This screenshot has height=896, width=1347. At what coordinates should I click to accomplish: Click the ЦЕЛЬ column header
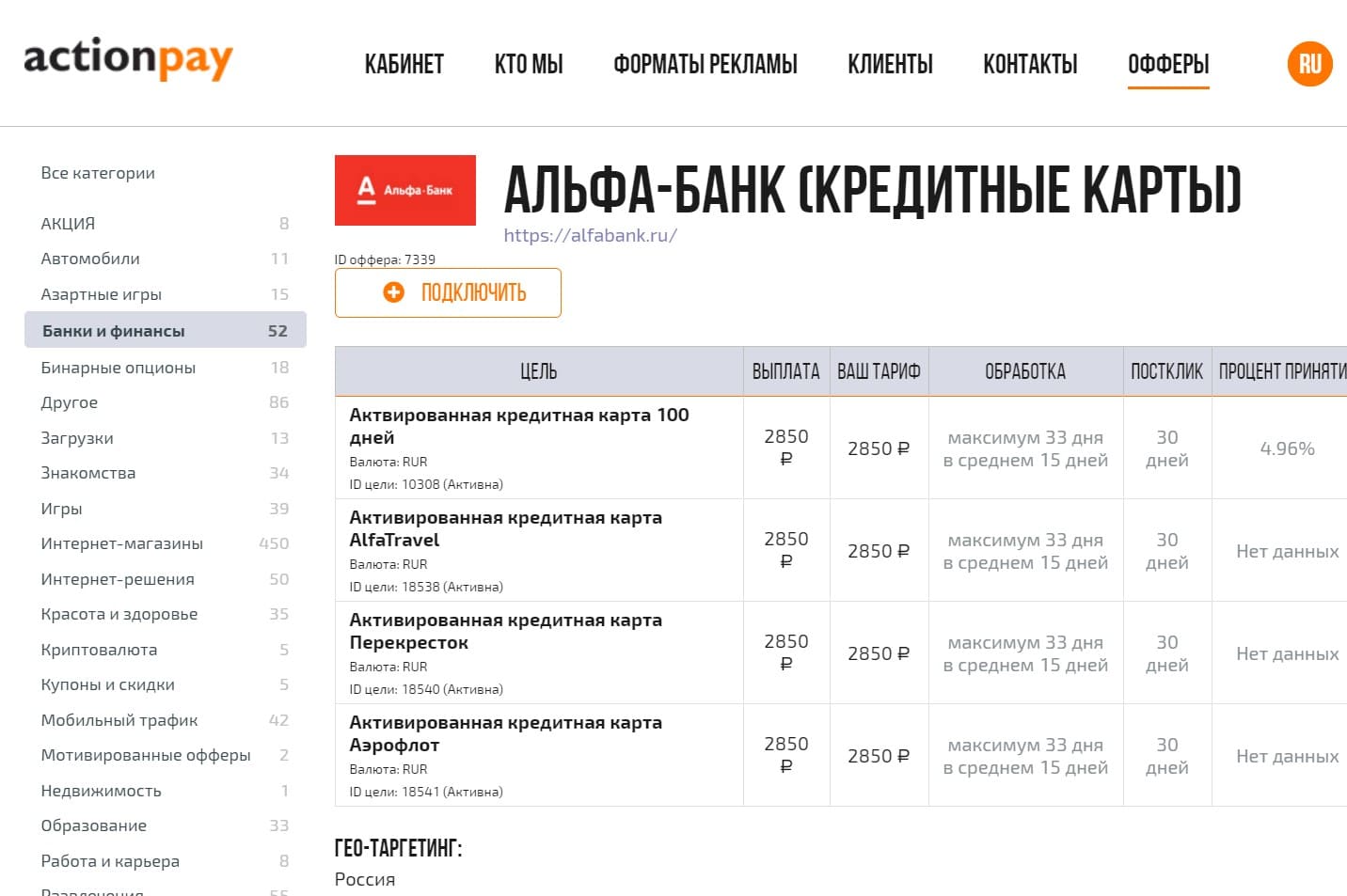click(538, 371)
